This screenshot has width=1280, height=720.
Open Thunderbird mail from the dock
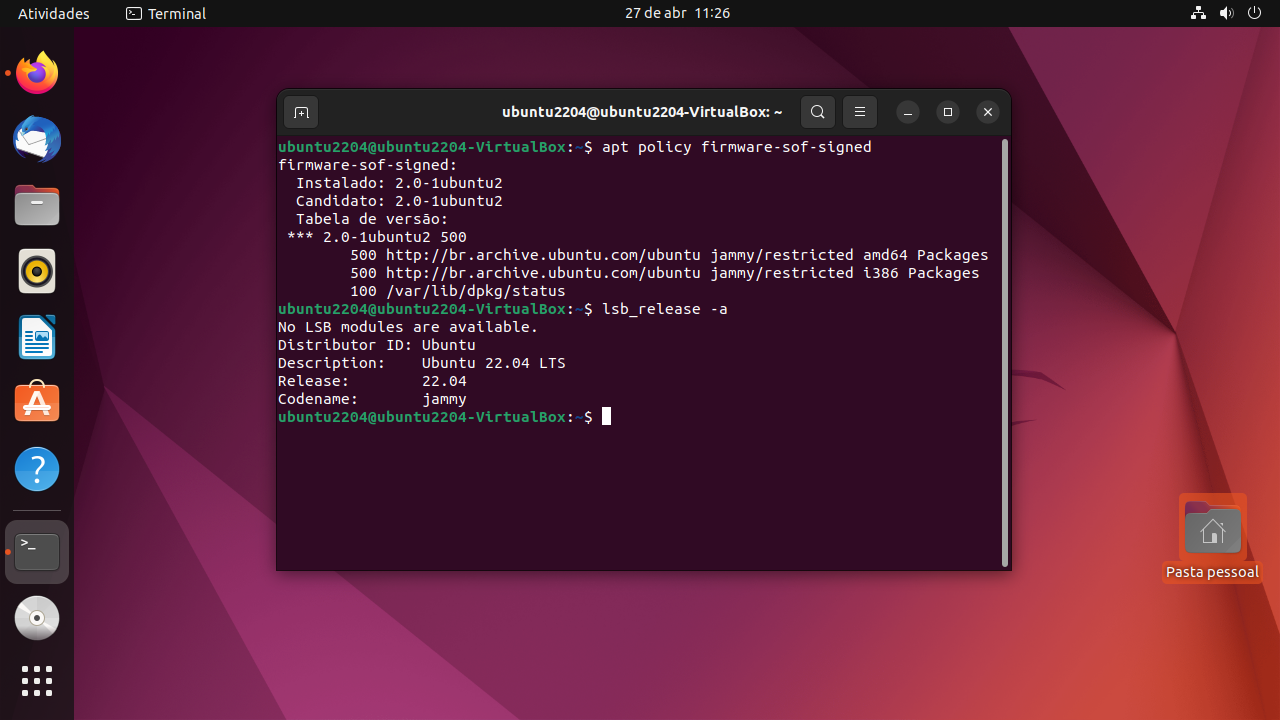pos(37,139)
